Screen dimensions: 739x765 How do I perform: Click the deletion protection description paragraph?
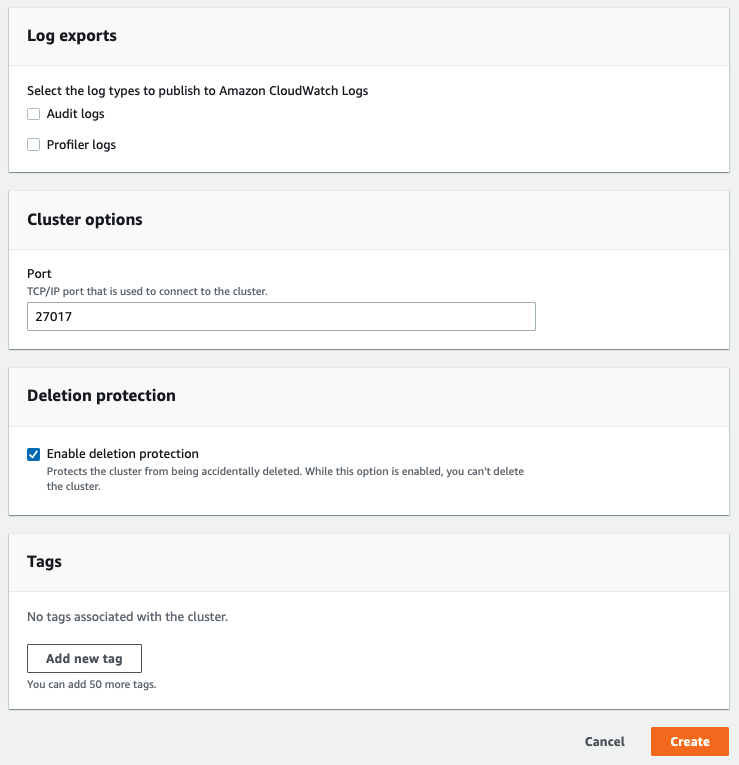point(285,479)
